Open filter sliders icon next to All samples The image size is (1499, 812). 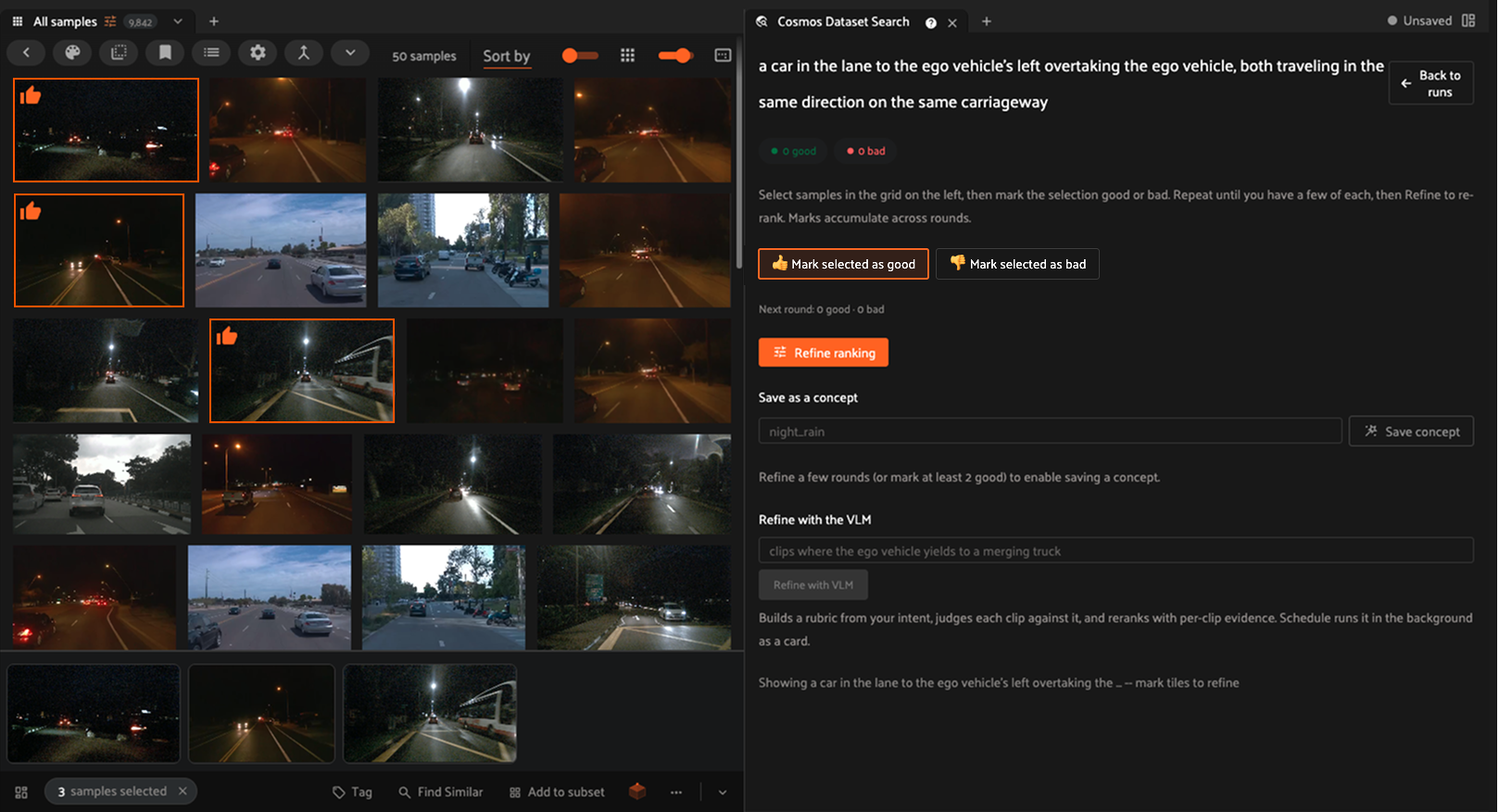pos(110,21)
